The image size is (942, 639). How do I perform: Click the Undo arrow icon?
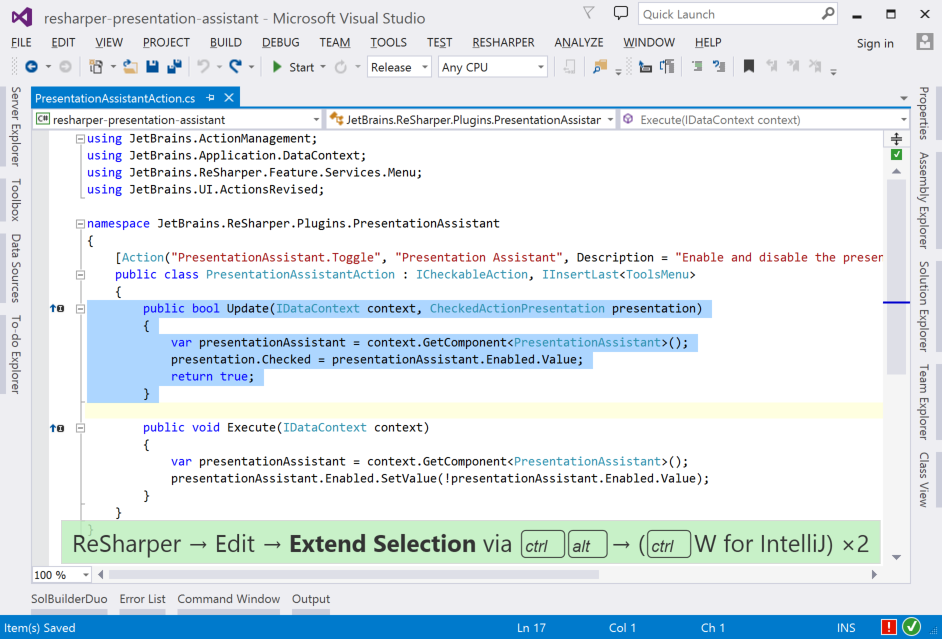click(204, 67)
